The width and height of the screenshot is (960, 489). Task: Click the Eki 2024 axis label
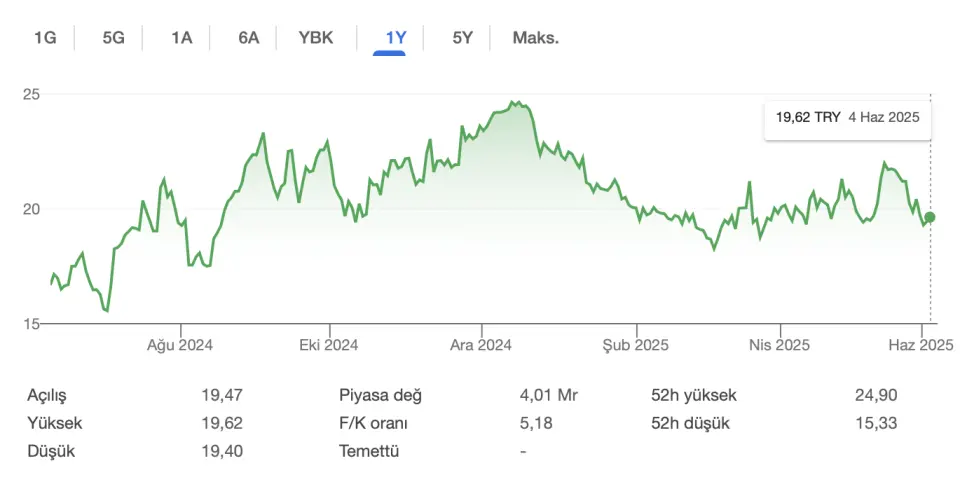point(329,345)
